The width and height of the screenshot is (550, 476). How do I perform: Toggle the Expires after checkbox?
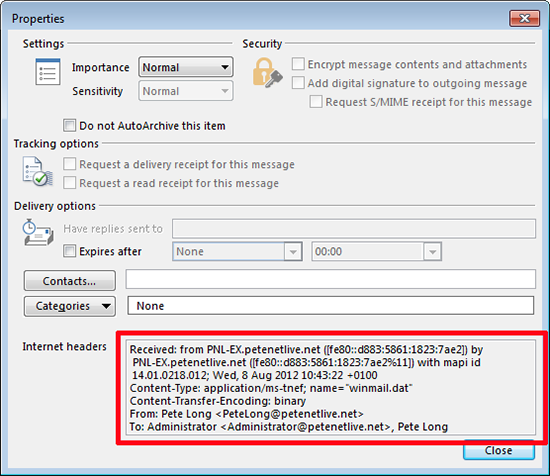click(x=69, y=251)
